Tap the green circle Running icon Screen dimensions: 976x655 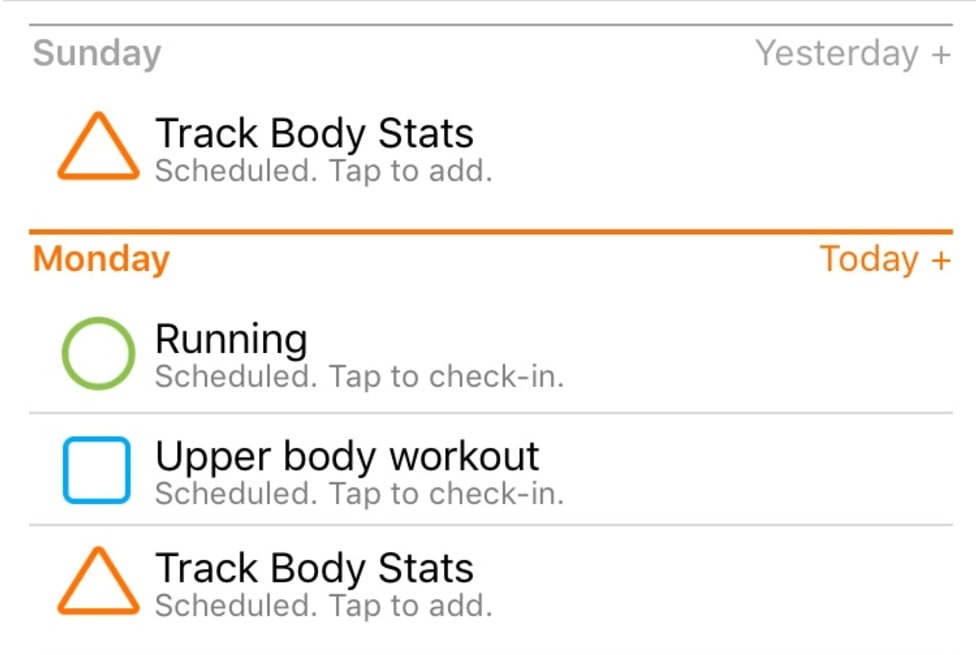(x=97, y=353)
